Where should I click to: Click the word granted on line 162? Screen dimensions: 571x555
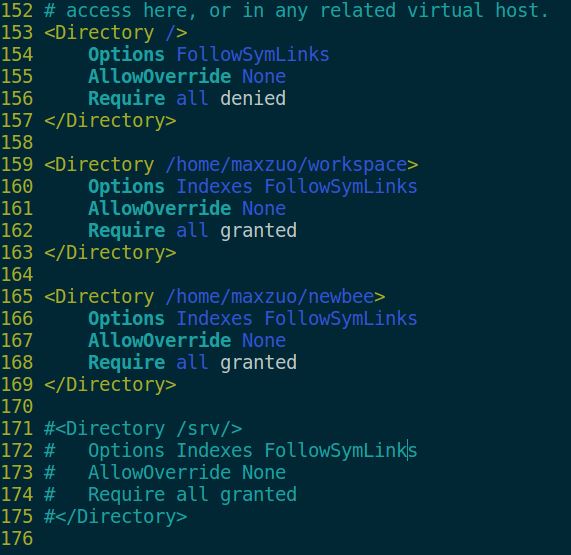(259, 231)
